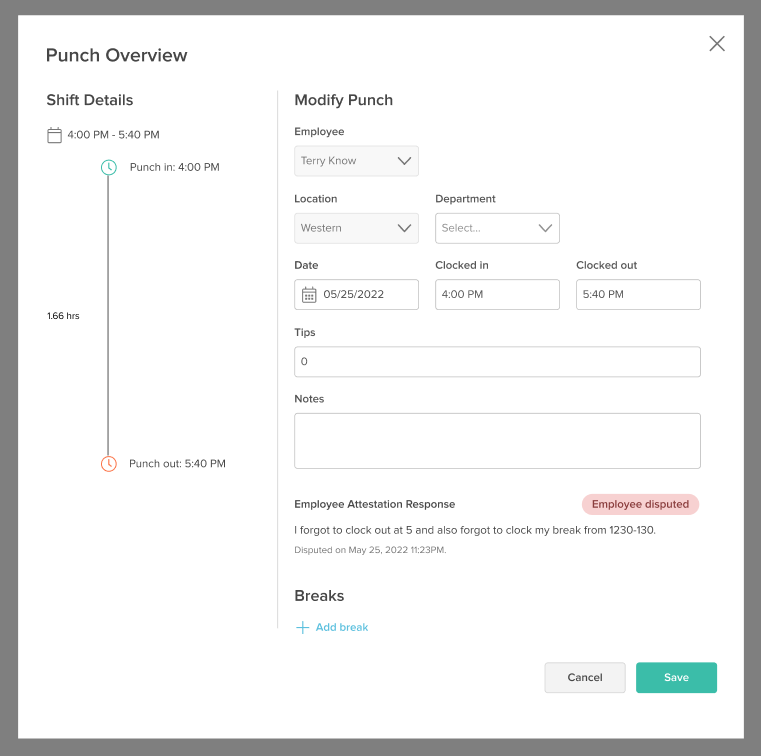This screenshot has height=756, width=761.
Task: Save the modified punch
Action: (x=676, y=678)
